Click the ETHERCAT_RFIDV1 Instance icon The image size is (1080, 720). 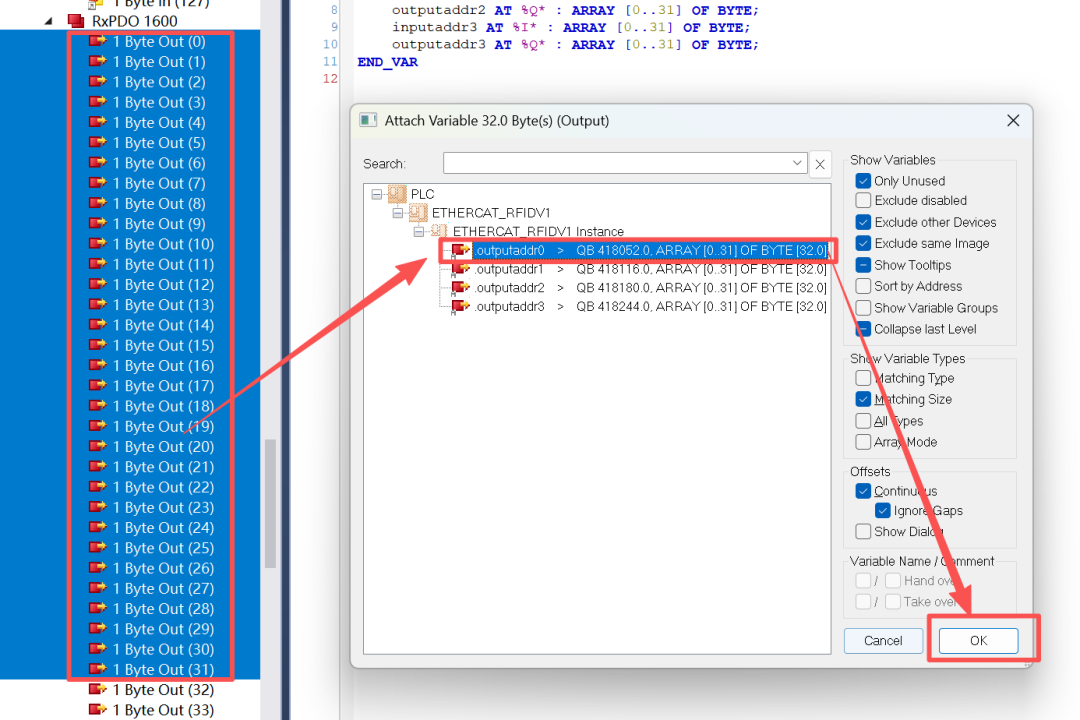(439, 232)
